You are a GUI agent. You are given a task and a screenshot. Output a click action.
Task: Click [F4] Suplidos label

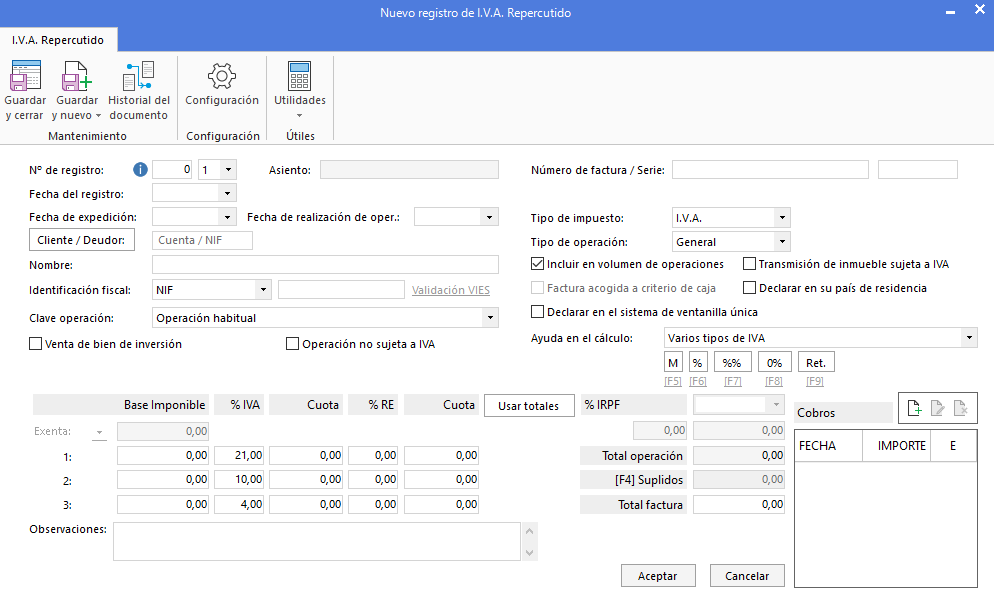[649, 480]
